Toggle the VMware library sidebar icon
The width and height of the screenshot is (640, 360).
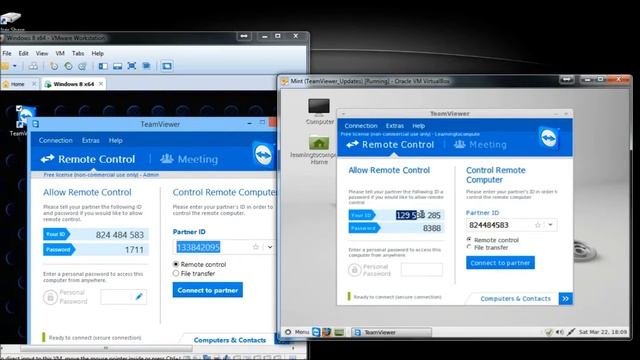coord(103,66)
